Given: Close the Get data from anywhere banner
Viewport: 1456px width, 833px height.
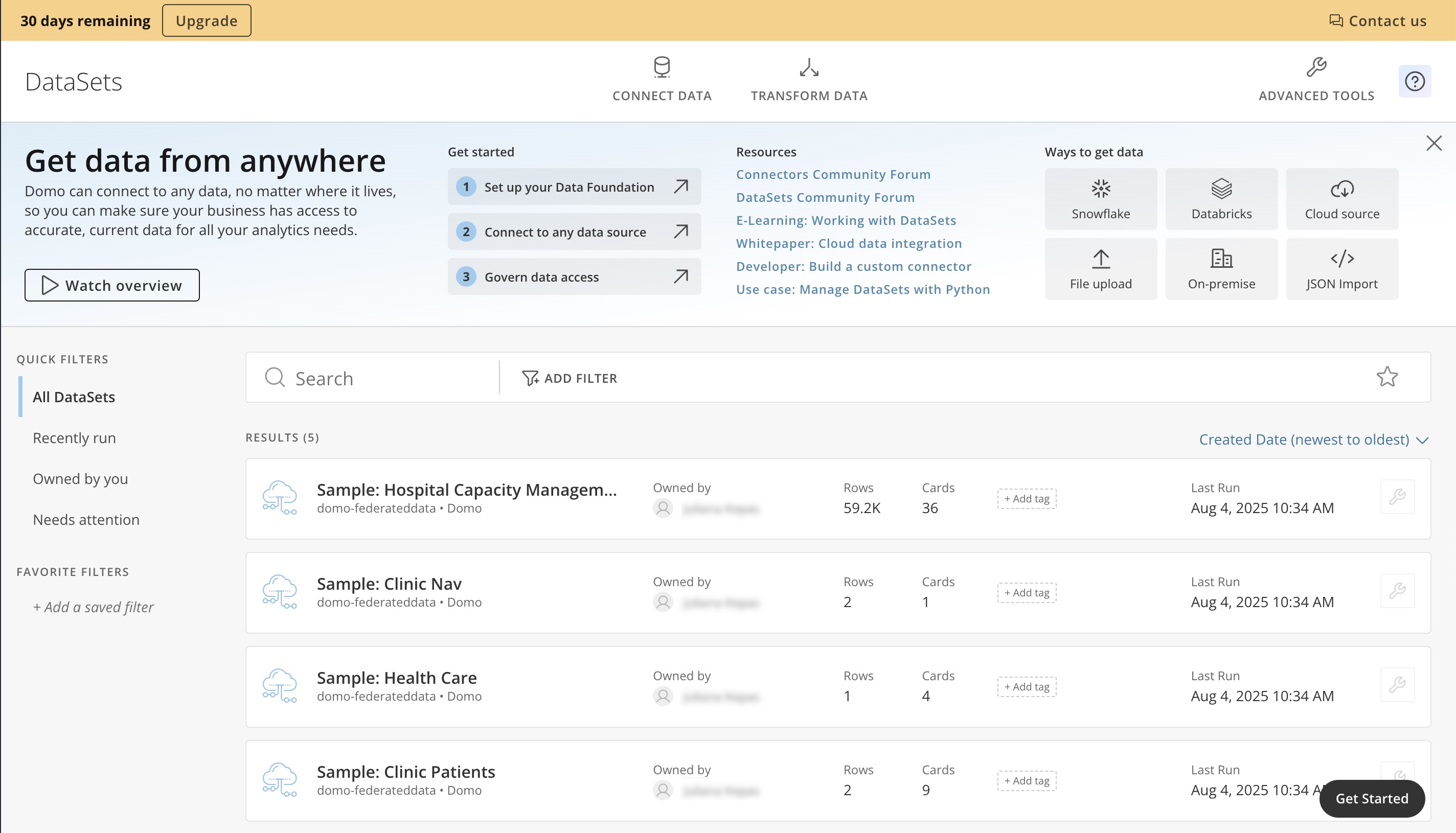Looking at the screenshot, I should coord(1434,143).
